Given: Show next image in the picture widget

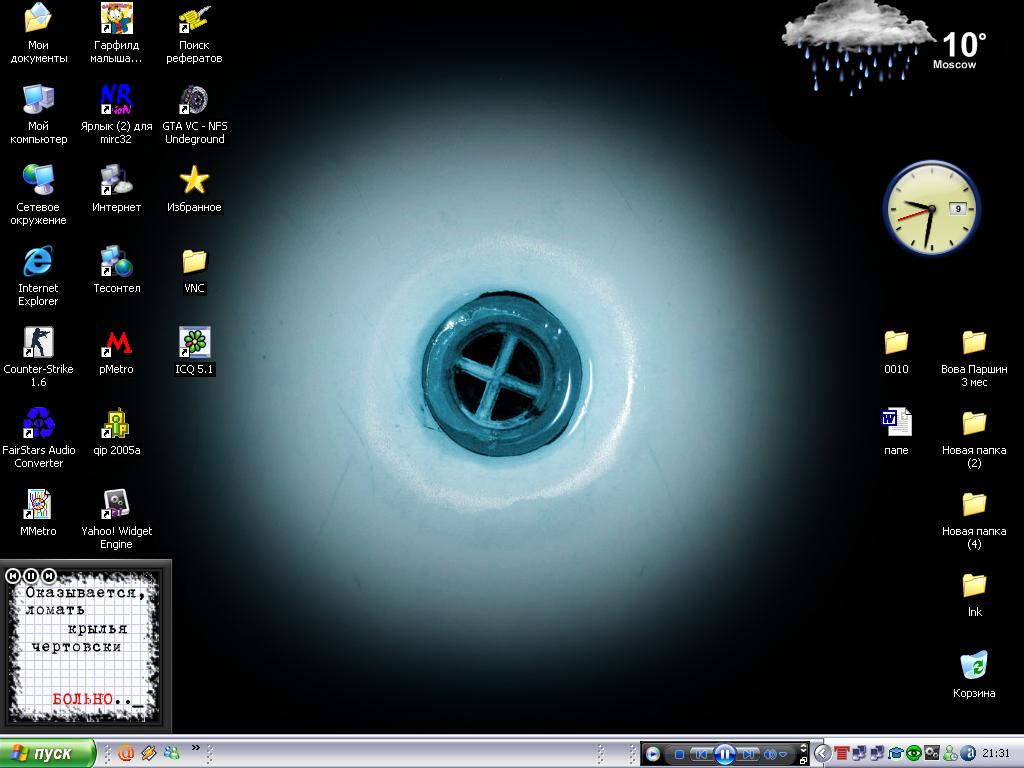Looking at the screenshot, I should click(x=49, y=576).
